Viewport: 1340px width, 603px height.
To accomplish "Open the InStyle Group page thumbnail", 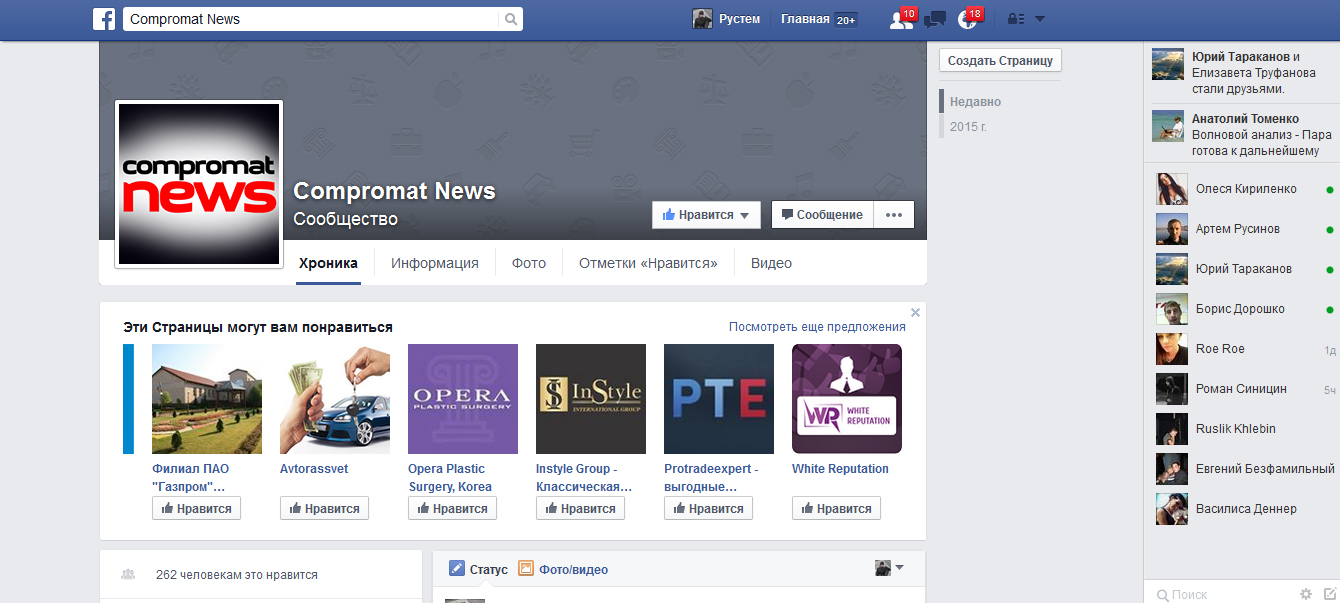I will point(591,399).
